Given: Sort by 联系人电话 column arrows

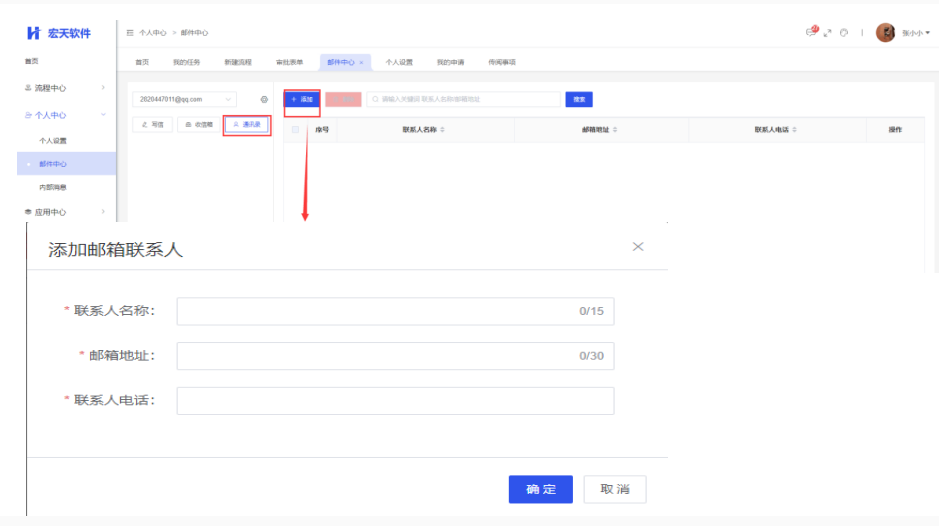Looking at the screenshot, I should coord(795,129).
